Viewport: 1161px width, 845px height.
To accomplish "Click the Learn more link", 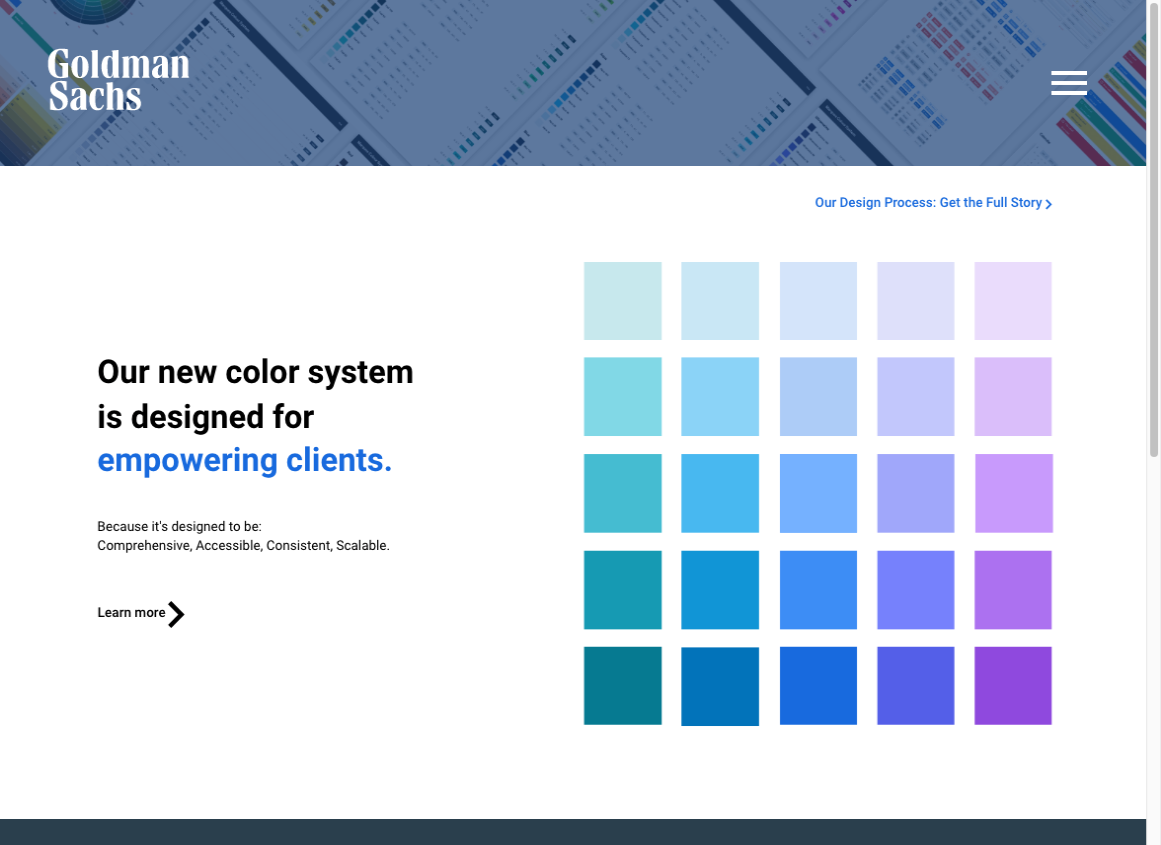I will (131, 613).
